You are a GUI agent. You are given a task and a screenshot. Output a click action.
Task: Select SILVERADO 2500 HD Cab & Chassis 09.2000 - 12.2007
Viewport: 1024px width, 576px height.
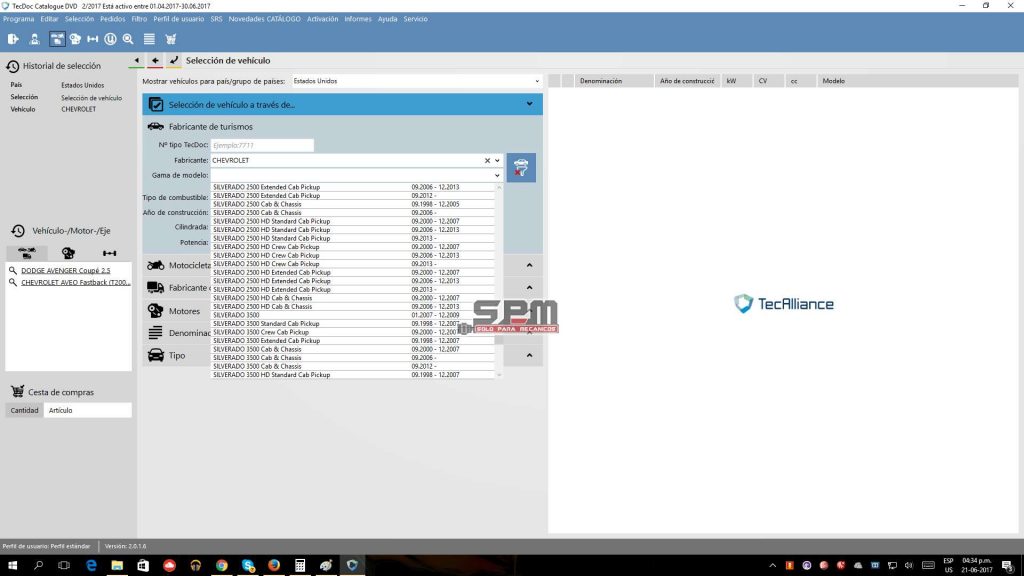pos(353,298)
